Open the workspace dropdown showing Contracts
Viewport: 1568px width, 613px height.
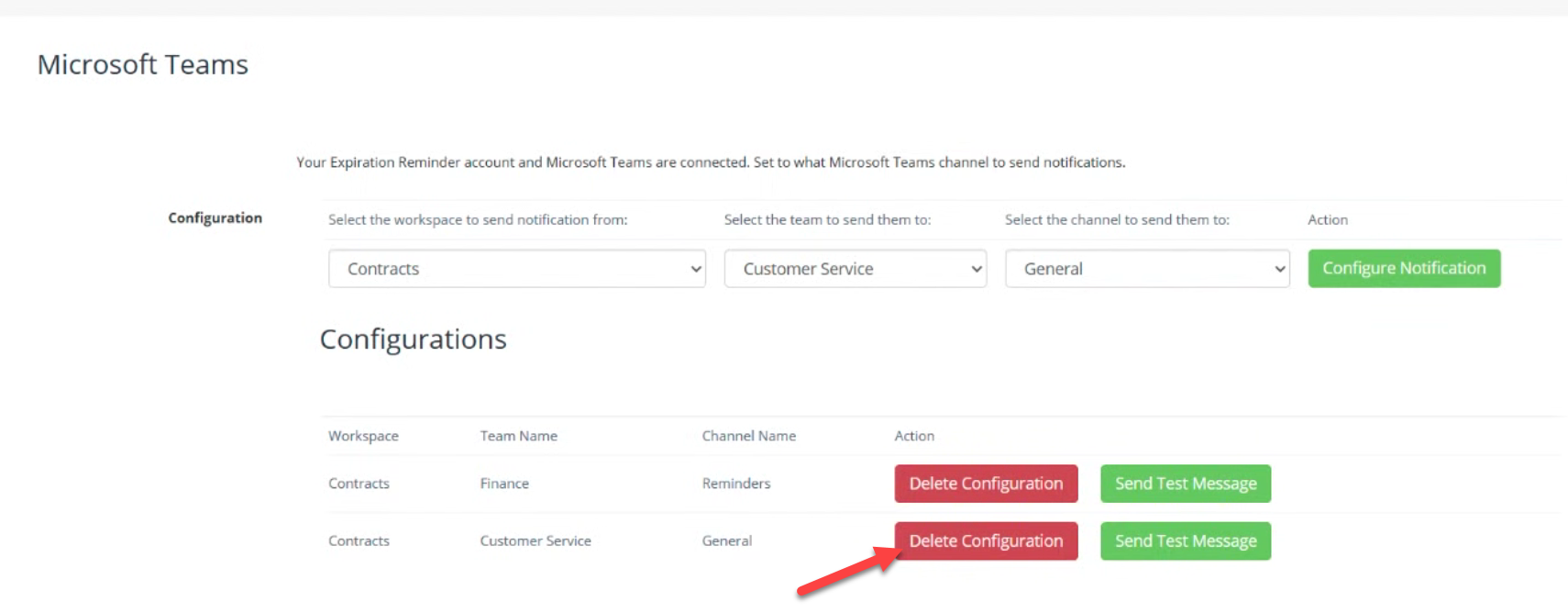pyautogui.click(x=517, y=269)
